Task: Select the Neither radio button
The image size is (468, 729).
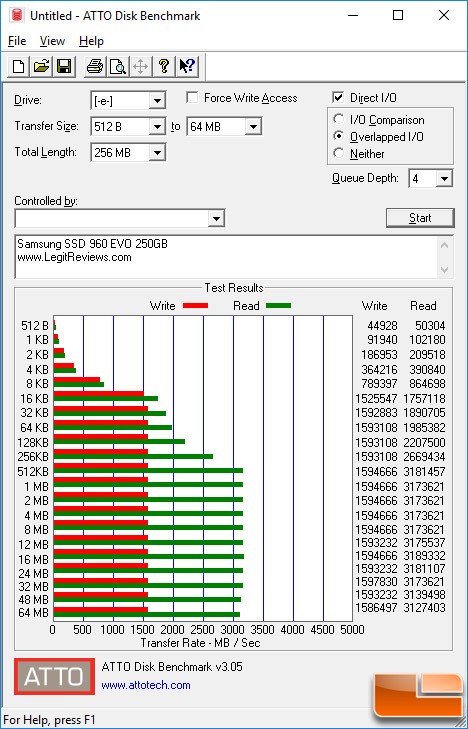Action: [x=339, y=153]
